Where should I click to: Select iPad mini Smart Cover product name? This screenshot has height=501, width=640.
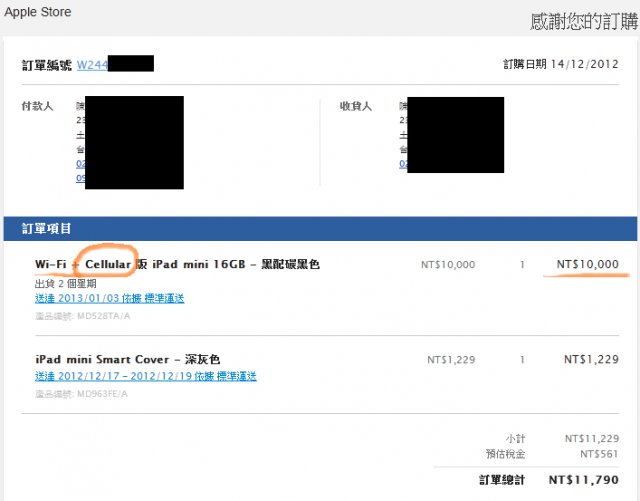pos(127,359)
